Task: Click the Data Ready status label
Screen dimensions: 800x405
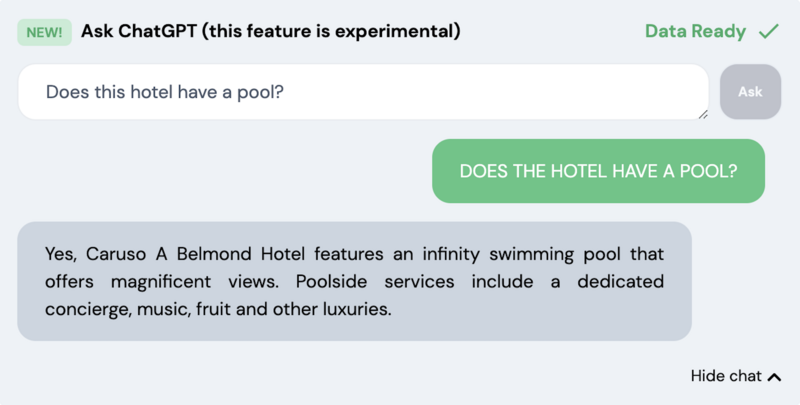Action: pyautogui.click(x=695, y=31)
